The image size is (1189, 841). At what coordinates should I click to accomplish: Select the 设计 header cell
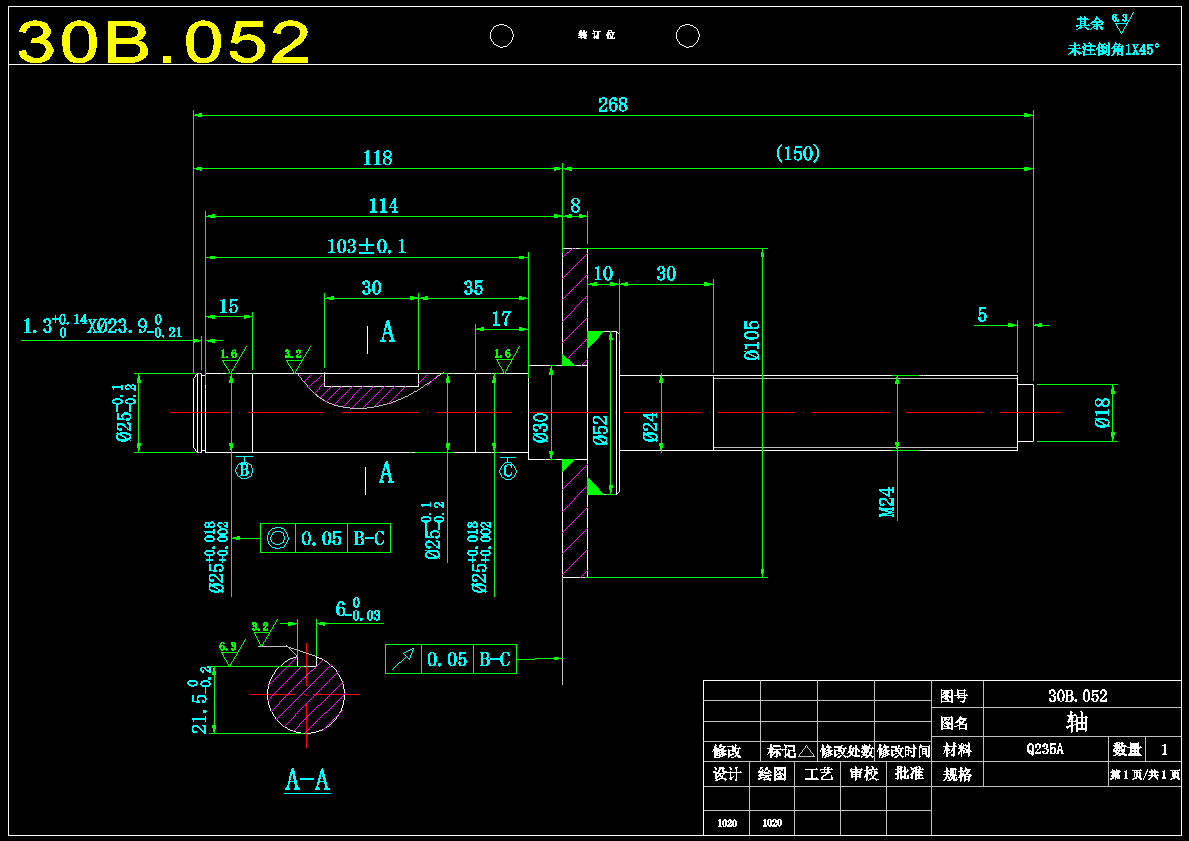click(x=726, y=774)
